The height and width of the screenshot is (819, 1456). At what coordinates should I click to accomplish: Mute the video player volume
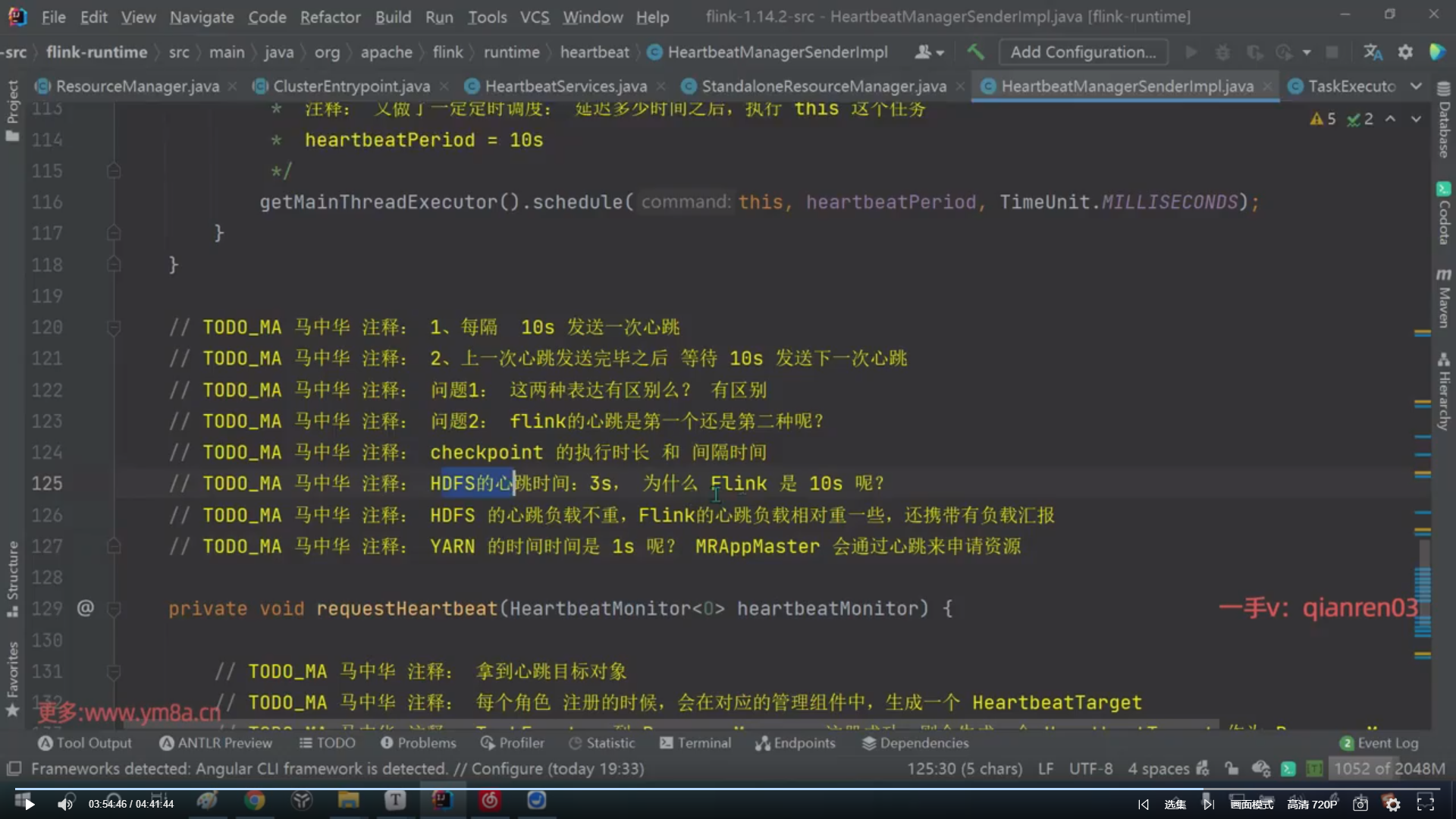(x=65, y=804)
